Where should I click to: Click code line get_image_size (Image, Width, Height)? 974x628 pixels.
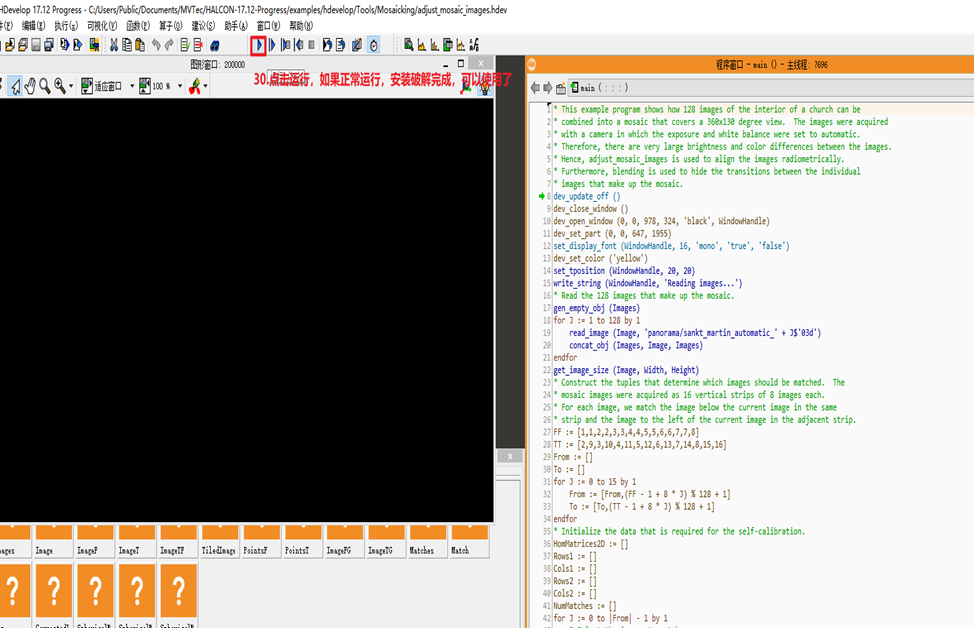pos(626,370)
